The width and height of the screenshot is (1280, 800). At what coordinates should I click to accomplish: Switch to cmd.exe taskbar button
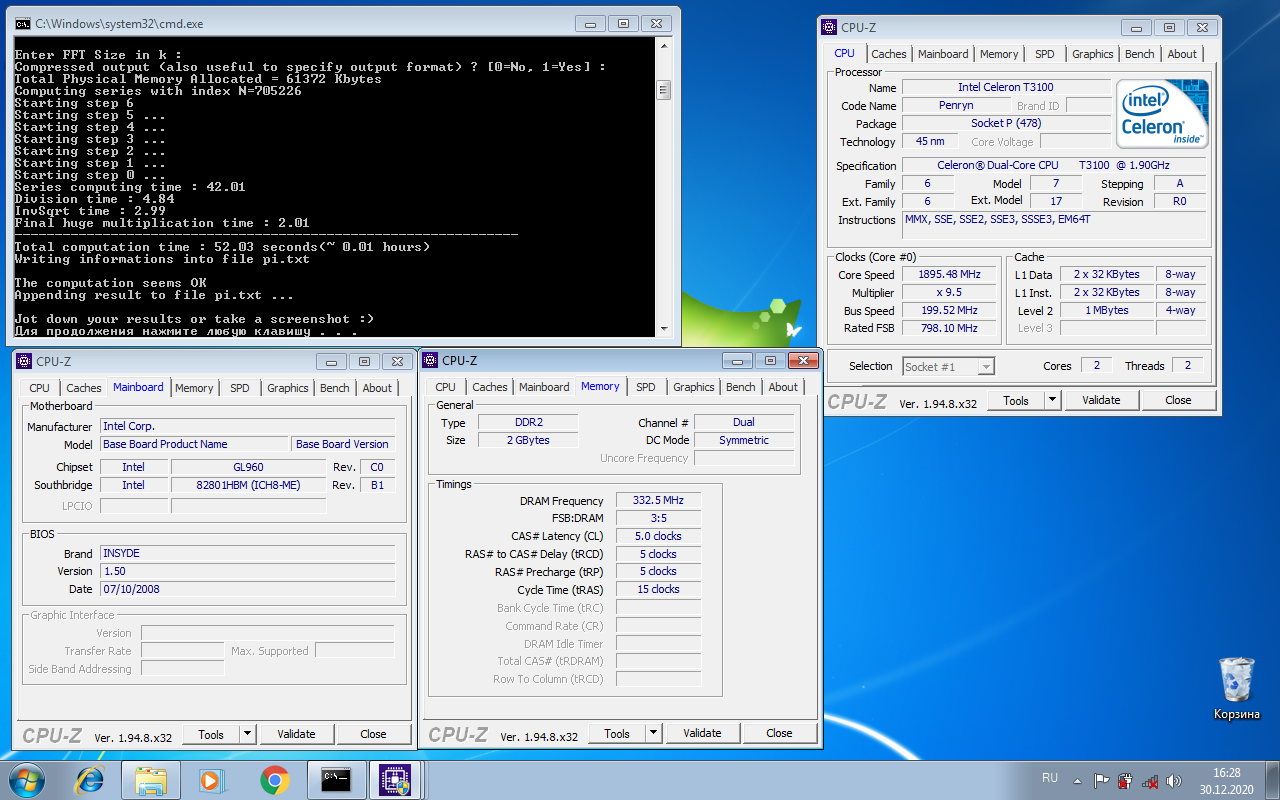point(336,780)
